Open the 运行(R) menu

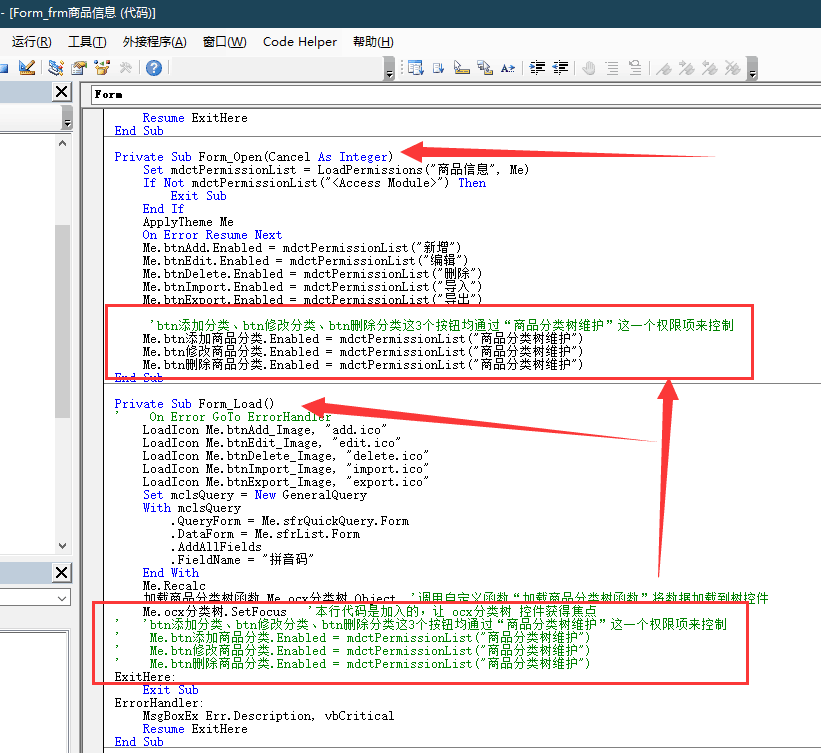point(31,42)
